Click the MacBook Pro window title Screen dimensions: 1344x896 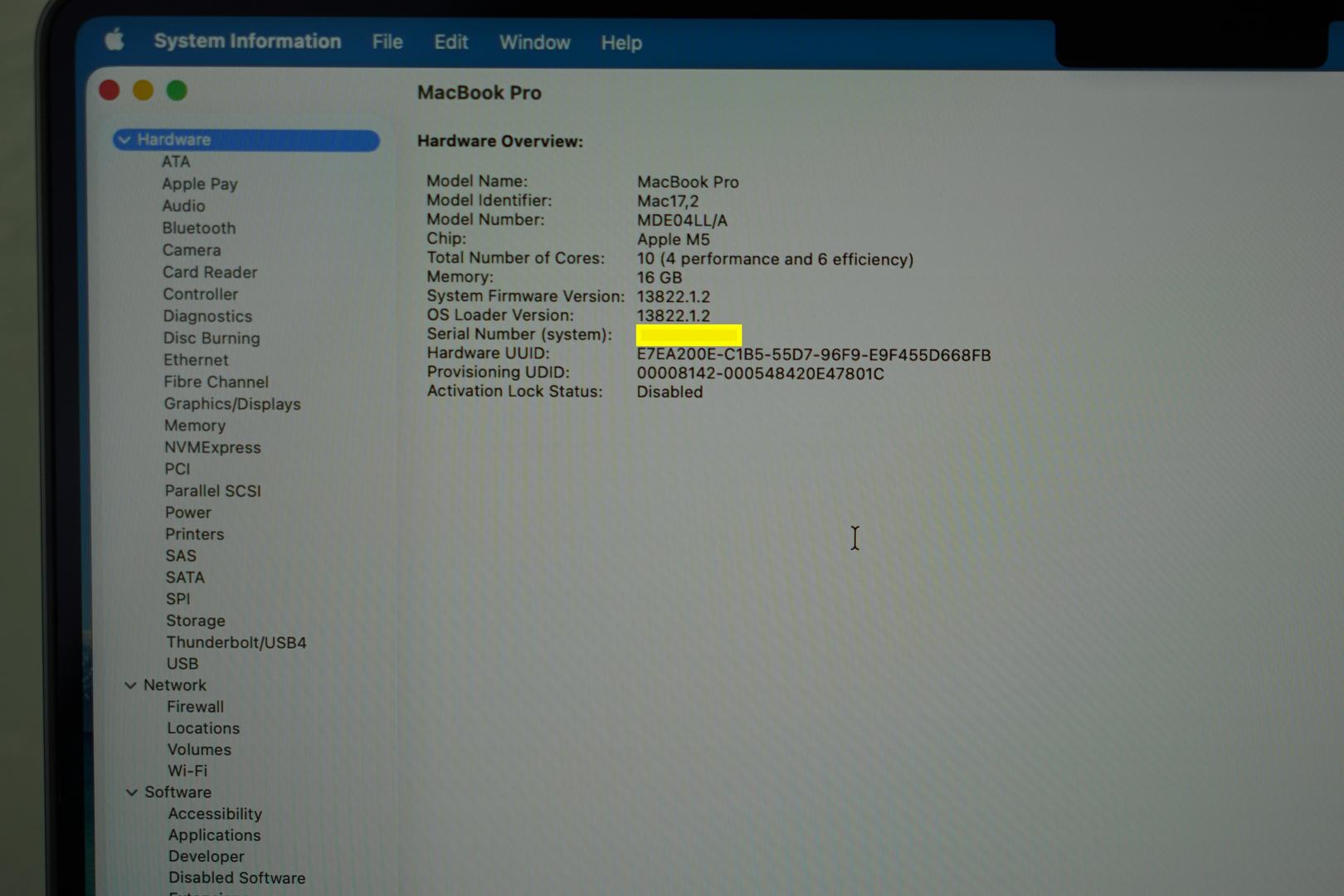[480, 93]
